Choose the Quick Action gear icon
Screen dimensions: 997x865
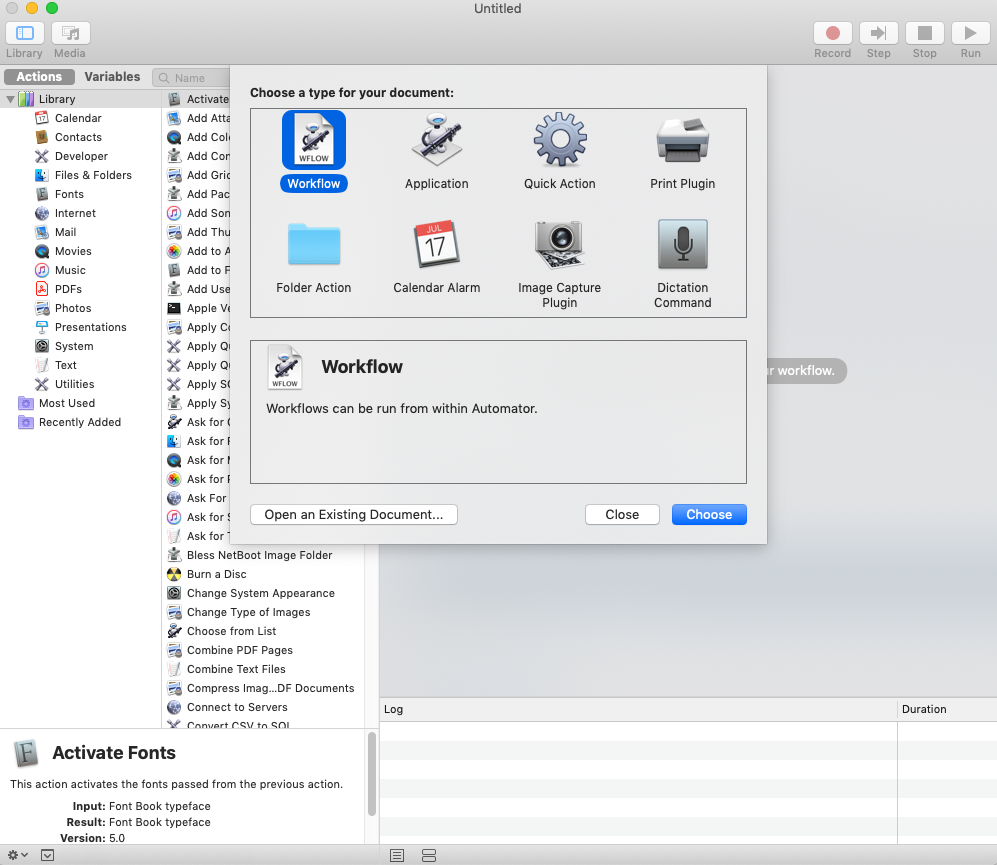pyautogui.click(x=560, y=140)
